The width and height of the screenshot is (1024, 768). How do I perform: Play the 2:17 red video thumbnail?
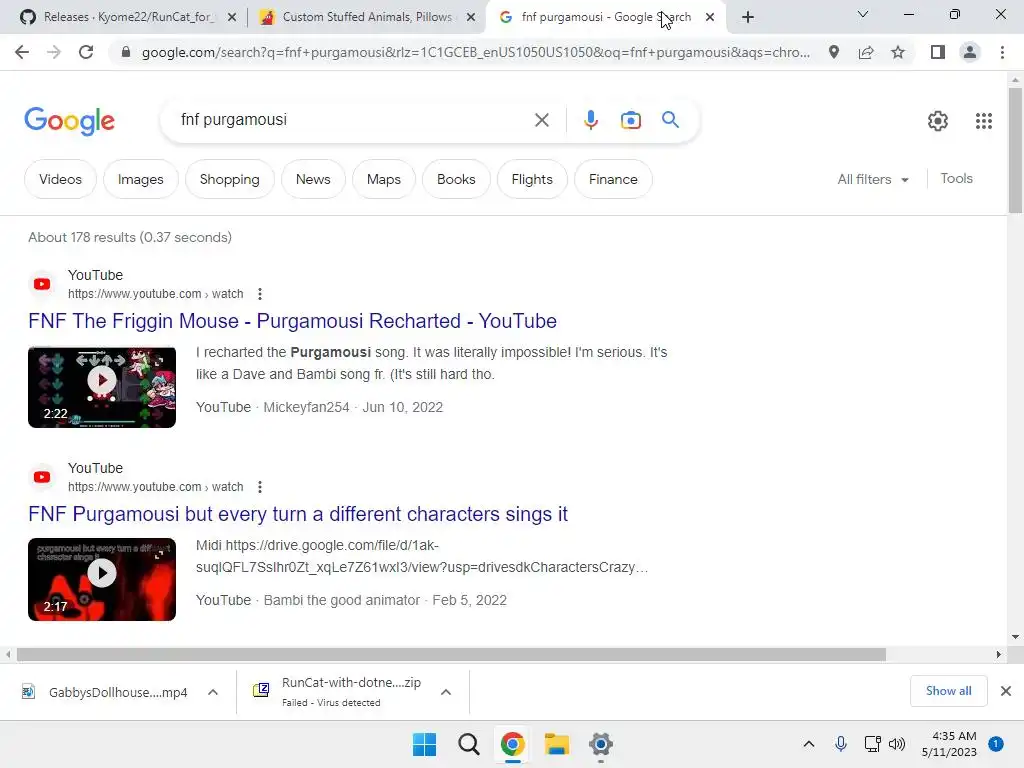102,579
